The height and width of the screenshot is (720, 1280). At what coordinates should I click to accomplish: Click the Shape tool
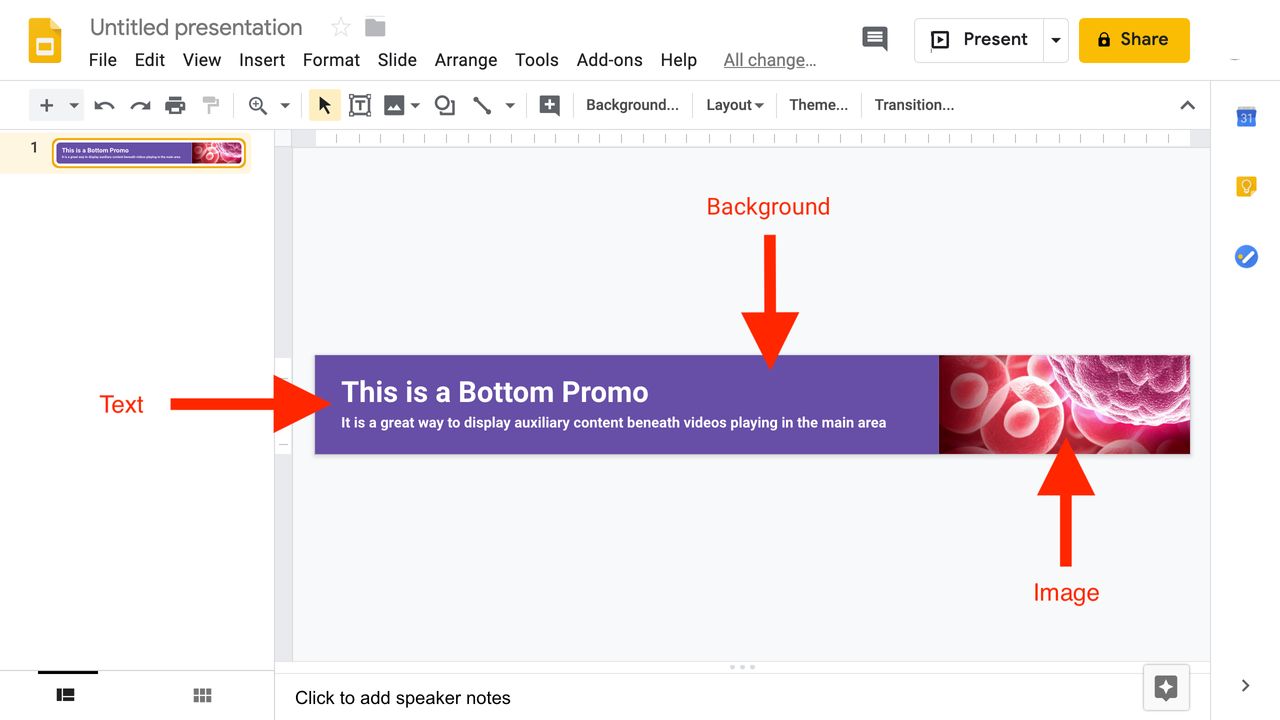coord(444,104)
